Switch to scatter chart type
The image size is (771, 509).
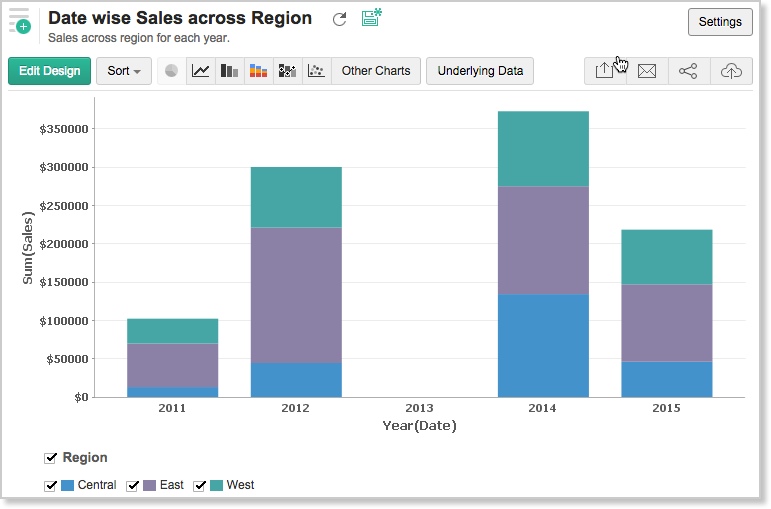pos(316,71)
